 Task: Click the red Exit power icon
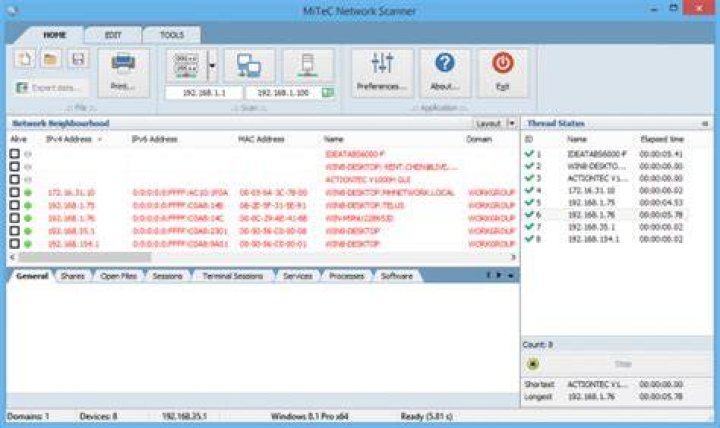coord(503,73)
